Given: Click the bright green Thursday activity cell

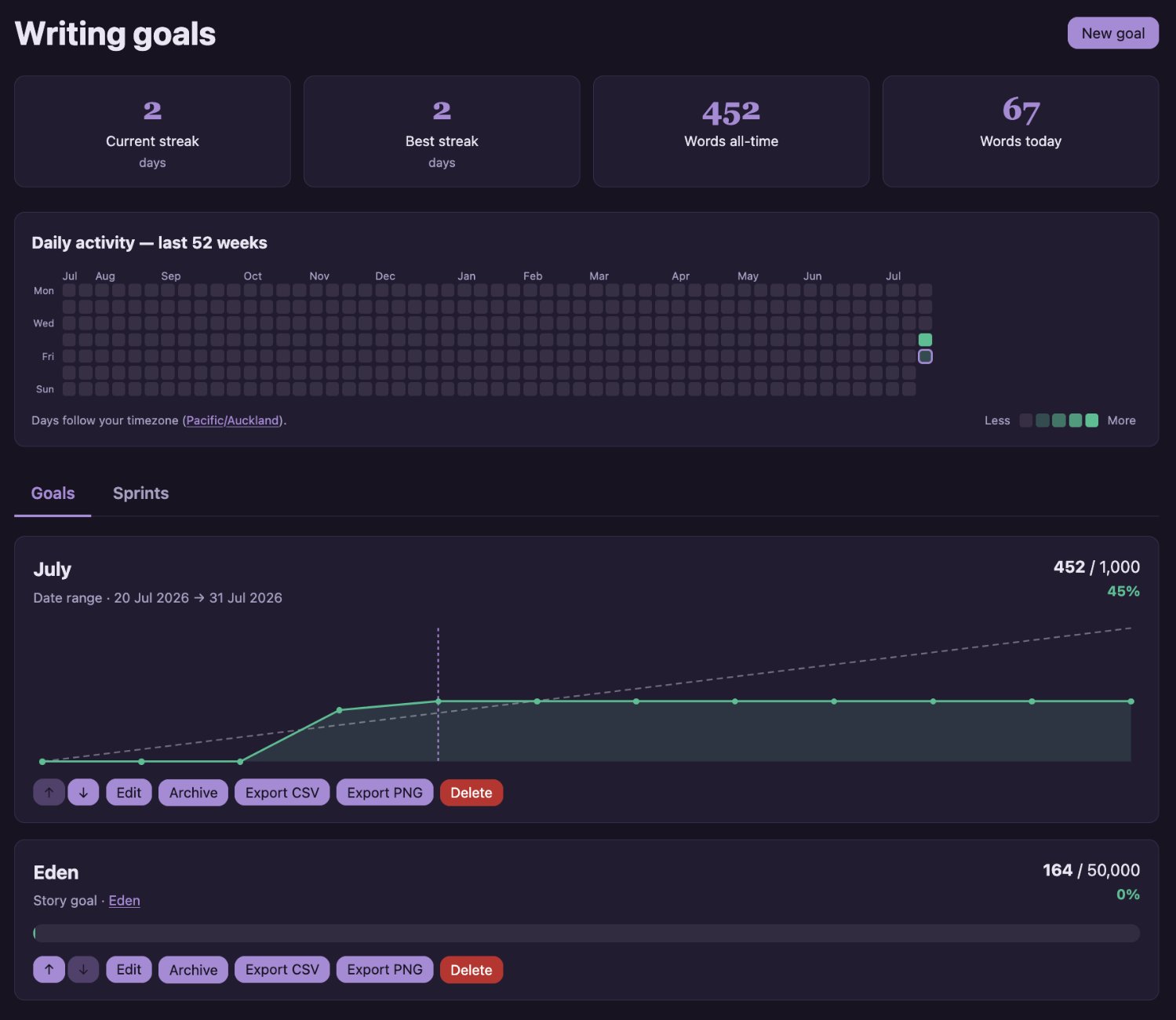Looking at the screenshot, I should click(x=925, y=340).
